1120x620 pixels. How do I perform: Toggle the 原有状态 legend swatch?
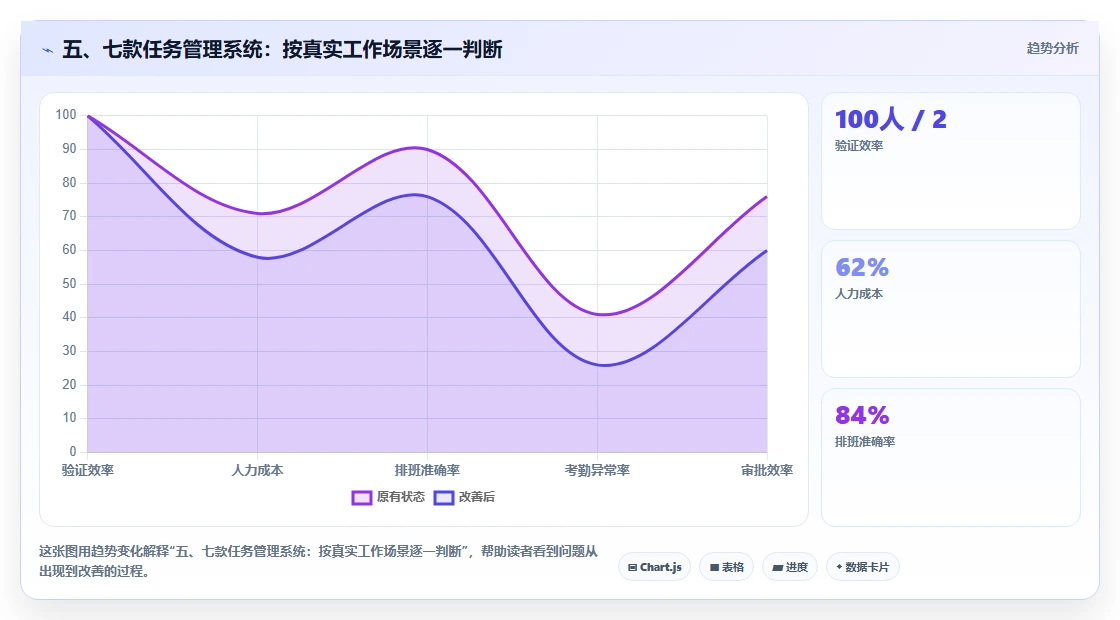pyautogui.click(x=361, y=498)
